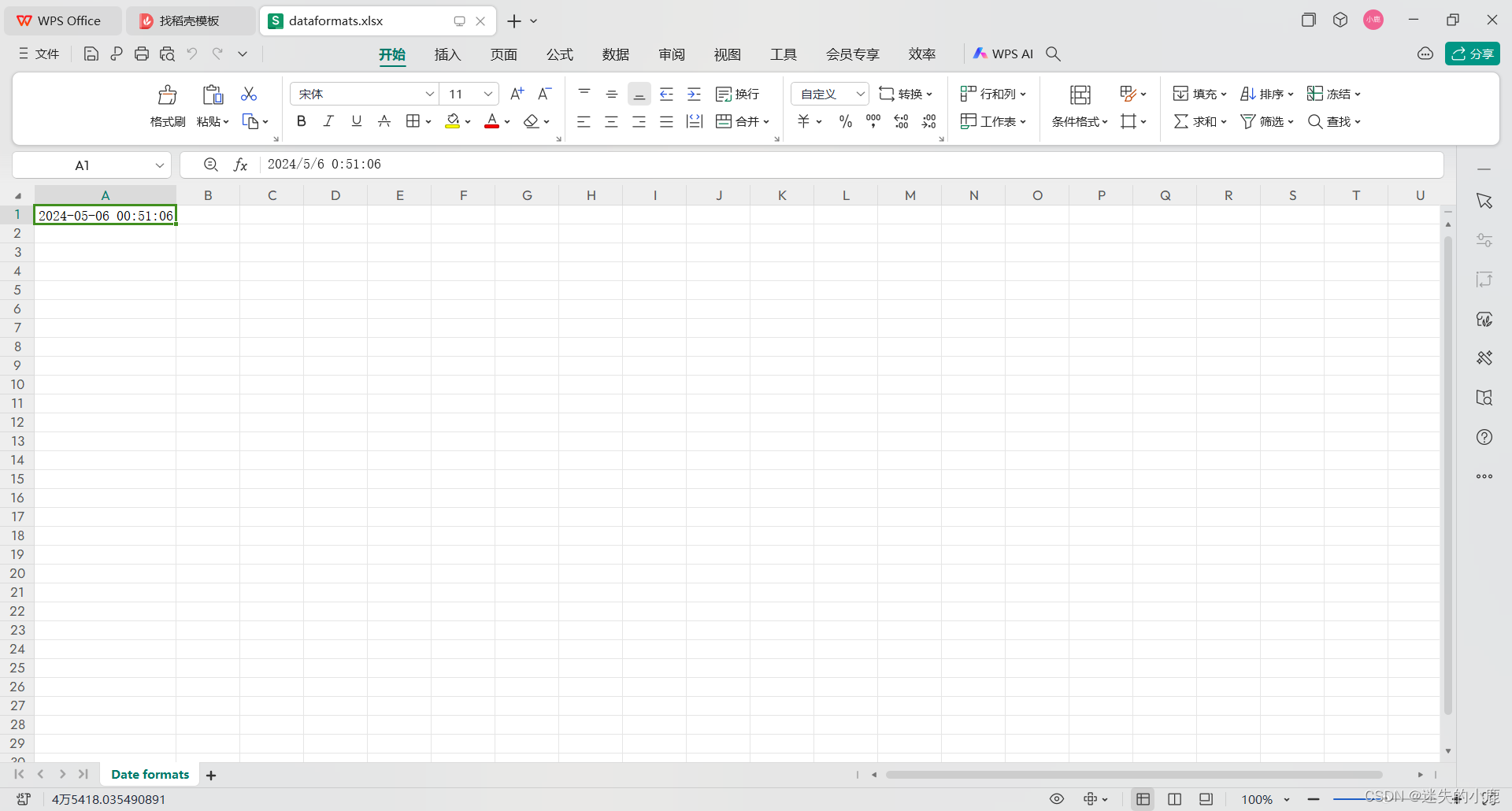Click the magnifier icon in formula bar
The height and width of the screenshot is (811, 1512).
[x=210, y=165]
